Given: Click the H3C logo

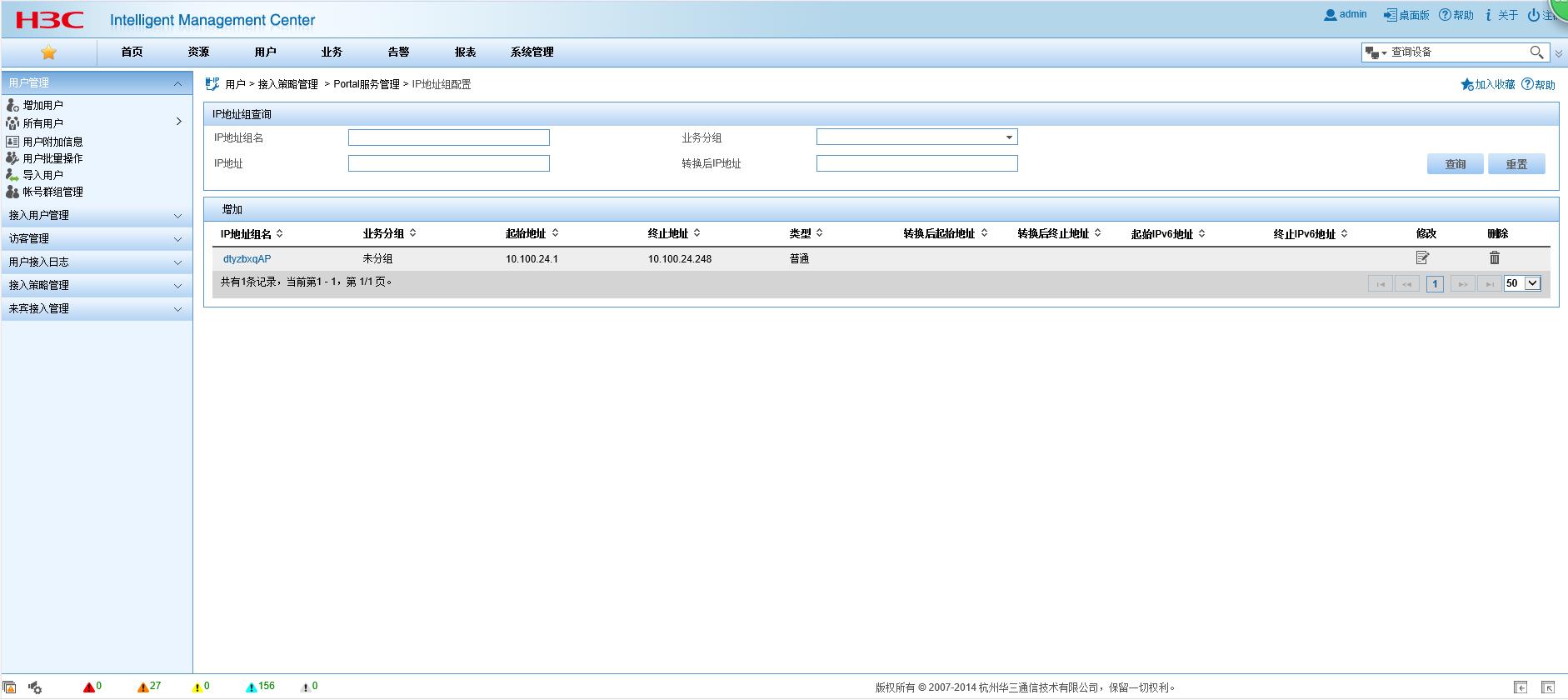Looking at the screenshot, I should point(50,20).
